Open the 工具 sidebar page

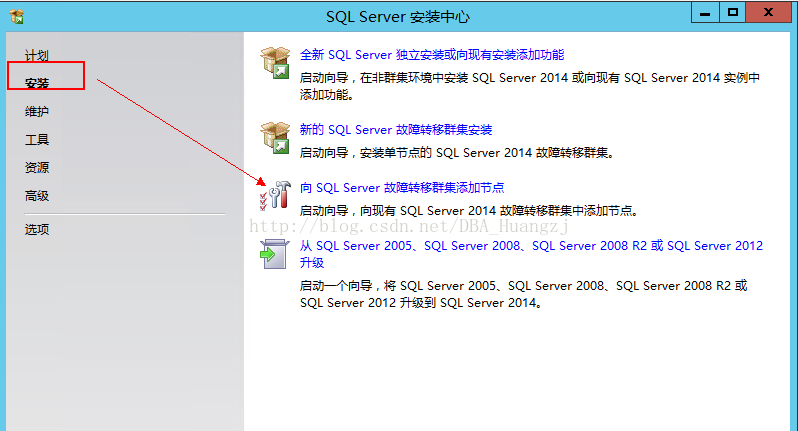pyautogui.click(x=37, y=139)
